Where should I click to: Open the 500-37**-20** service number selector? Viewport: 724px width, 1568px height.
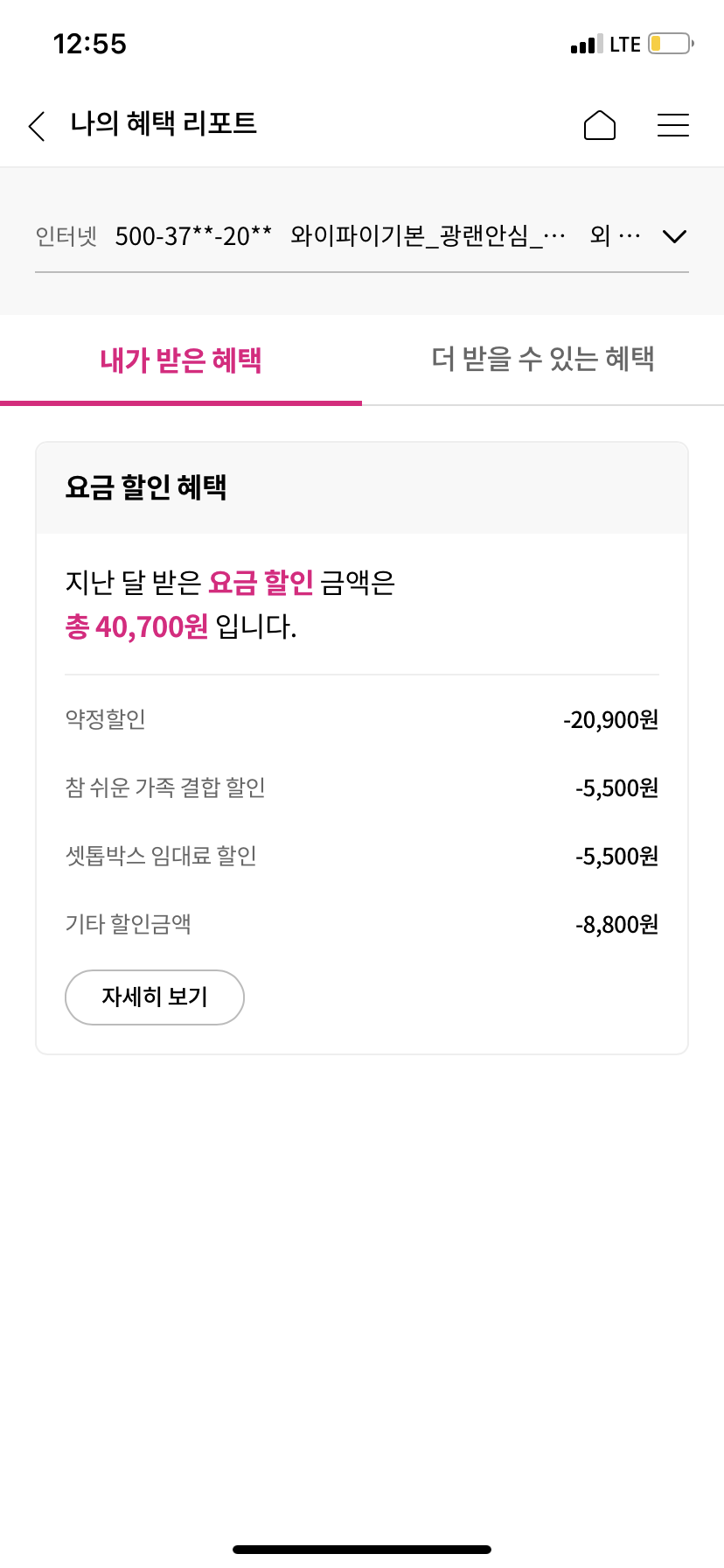tap(193, 236)
